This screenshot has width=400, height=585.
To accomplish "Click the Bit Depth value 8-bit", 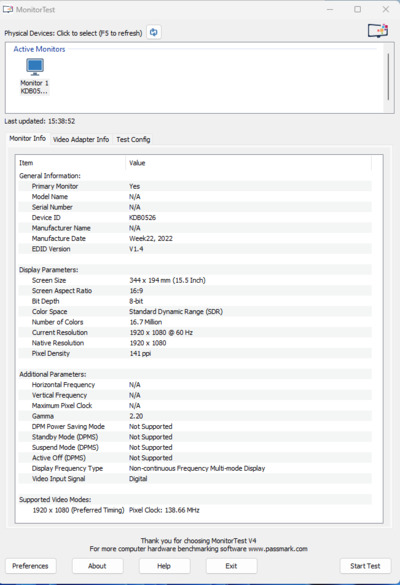I will click(x=136, y=301).
